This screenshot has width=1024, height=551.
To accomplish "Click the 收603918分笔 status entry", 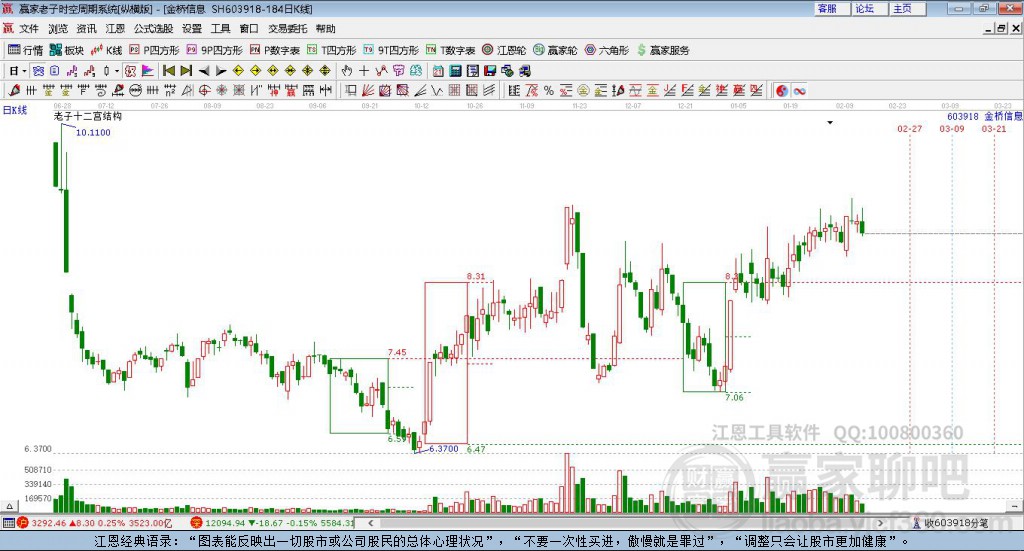I will pyautogui.click(x=951, y=523).
